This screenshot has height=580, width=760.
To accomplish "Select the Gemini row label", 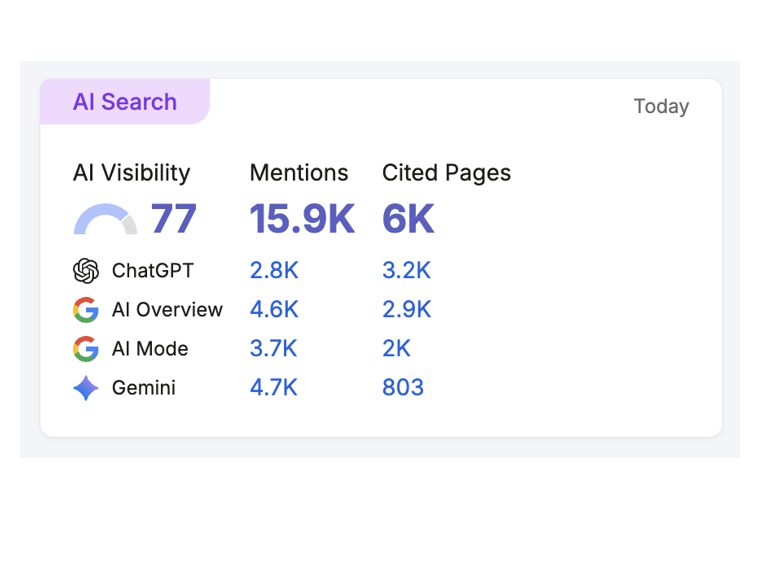I will click(143, 388).
